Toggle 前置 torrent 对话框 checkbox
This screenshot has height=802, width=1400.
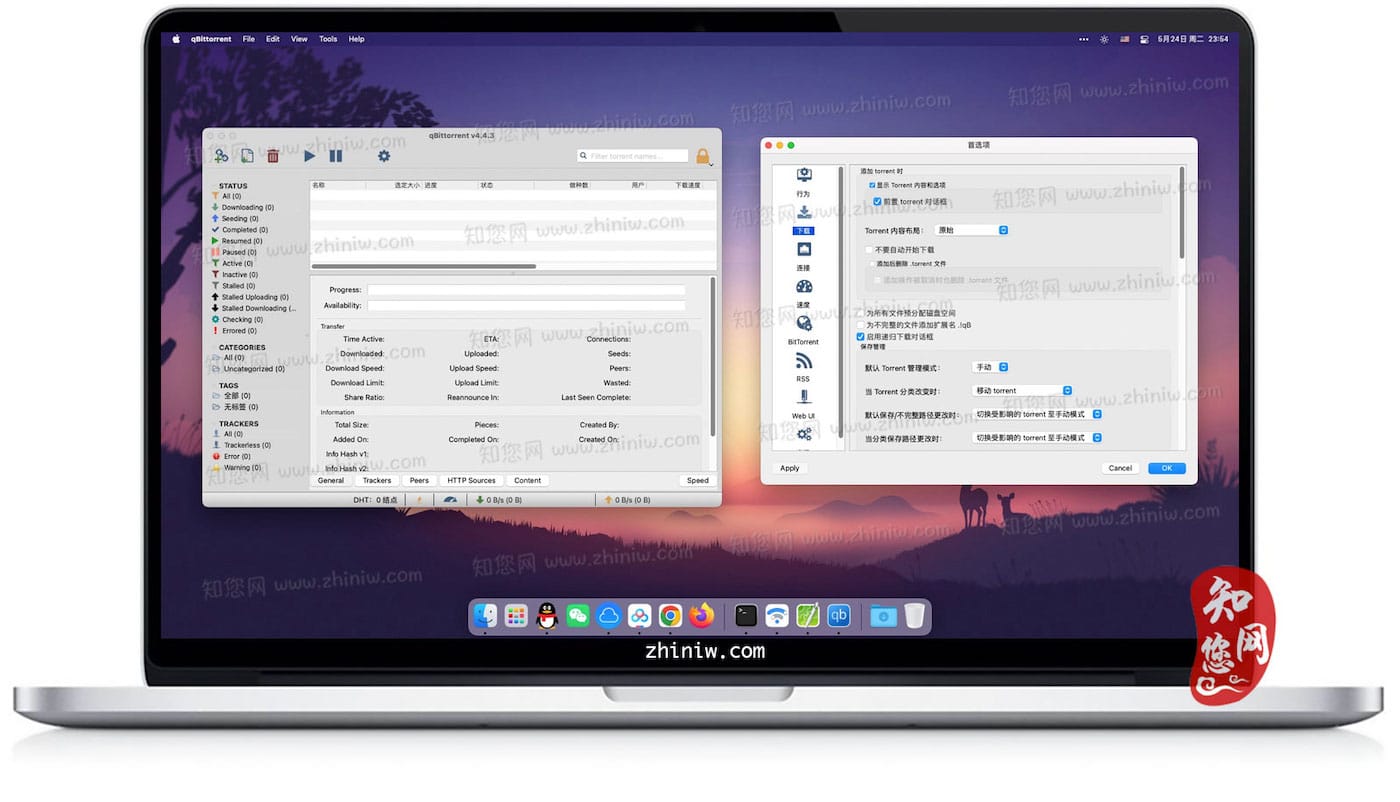(877, 201)
